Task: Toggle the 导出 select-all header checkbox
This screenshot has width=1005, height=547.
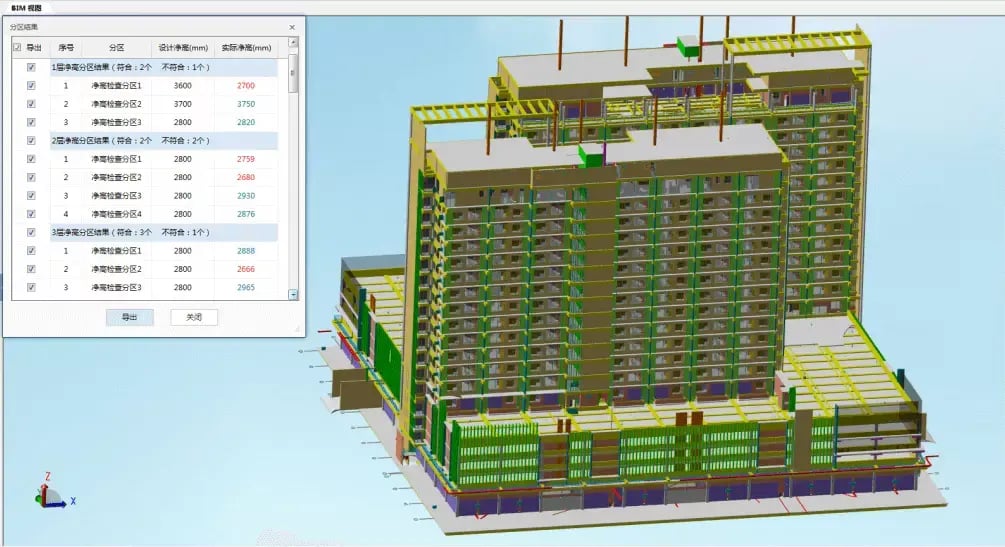Action: tap(16, 47)
